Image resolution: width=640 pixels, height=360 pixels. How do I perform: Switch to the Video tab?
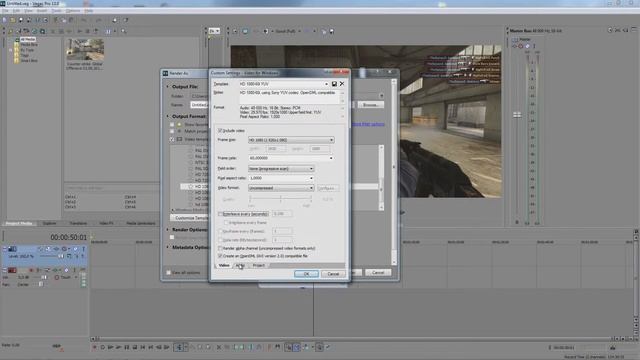point(224,265)
